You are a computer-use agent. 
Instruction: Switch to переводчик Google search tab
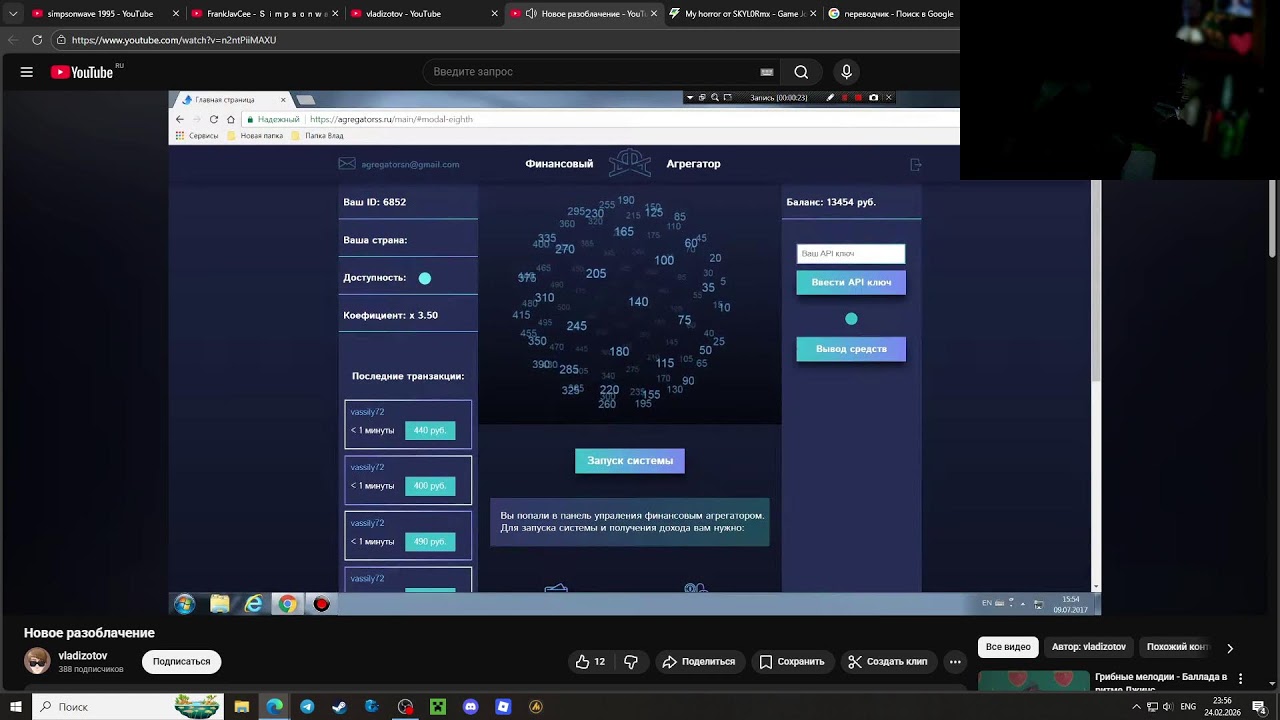[x=890, y=14]
